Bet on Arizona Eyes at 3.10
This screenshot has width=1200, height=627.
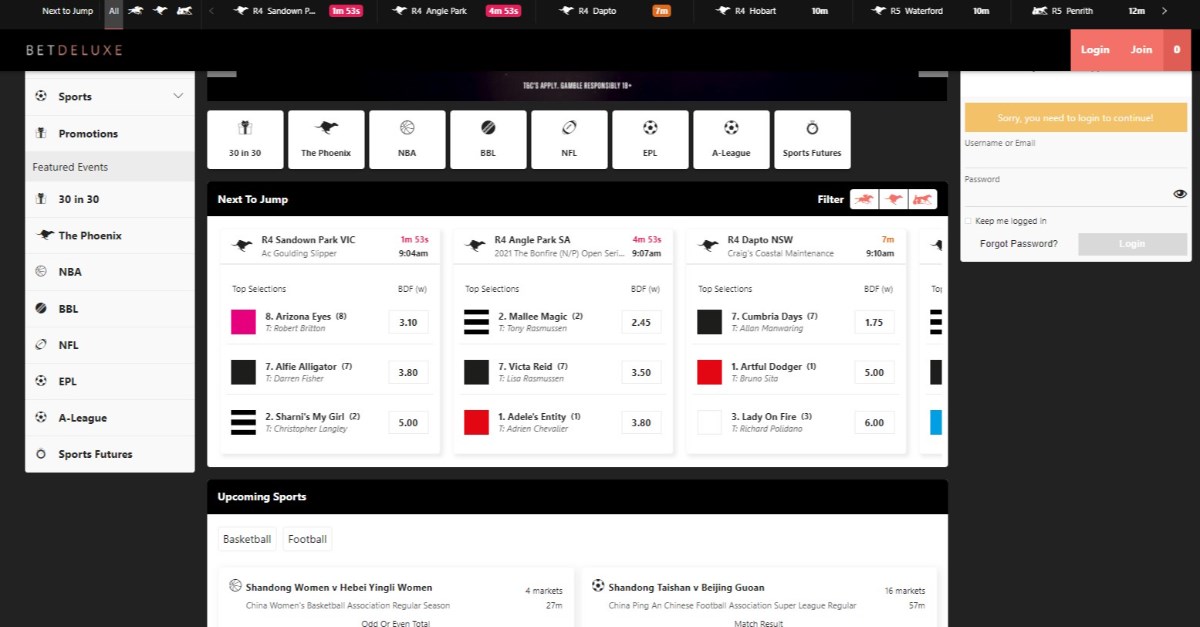point(408,322)
